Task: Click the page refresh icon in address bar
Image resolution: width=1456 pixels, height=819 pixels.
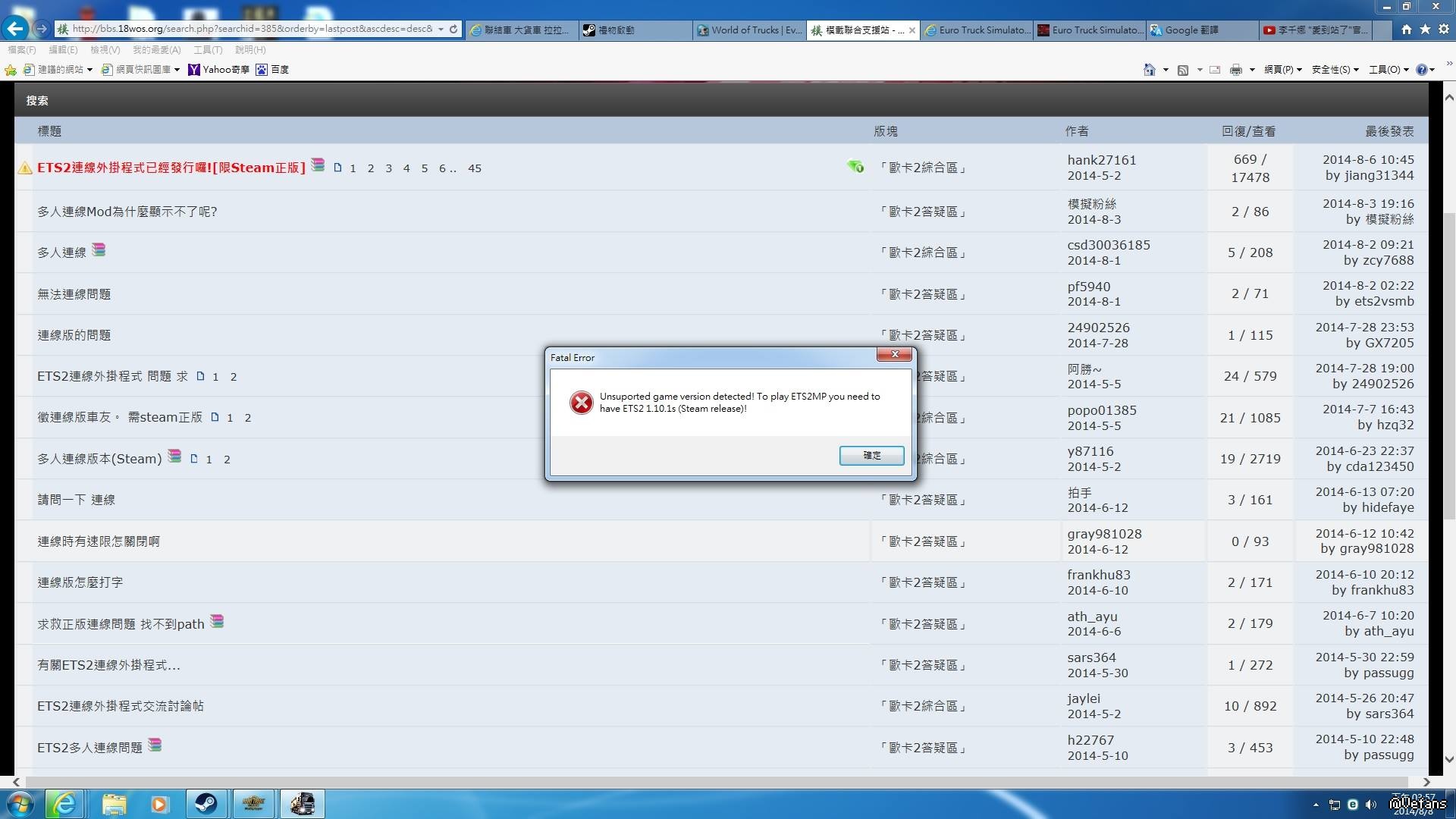Action: (x=453, y=29)
